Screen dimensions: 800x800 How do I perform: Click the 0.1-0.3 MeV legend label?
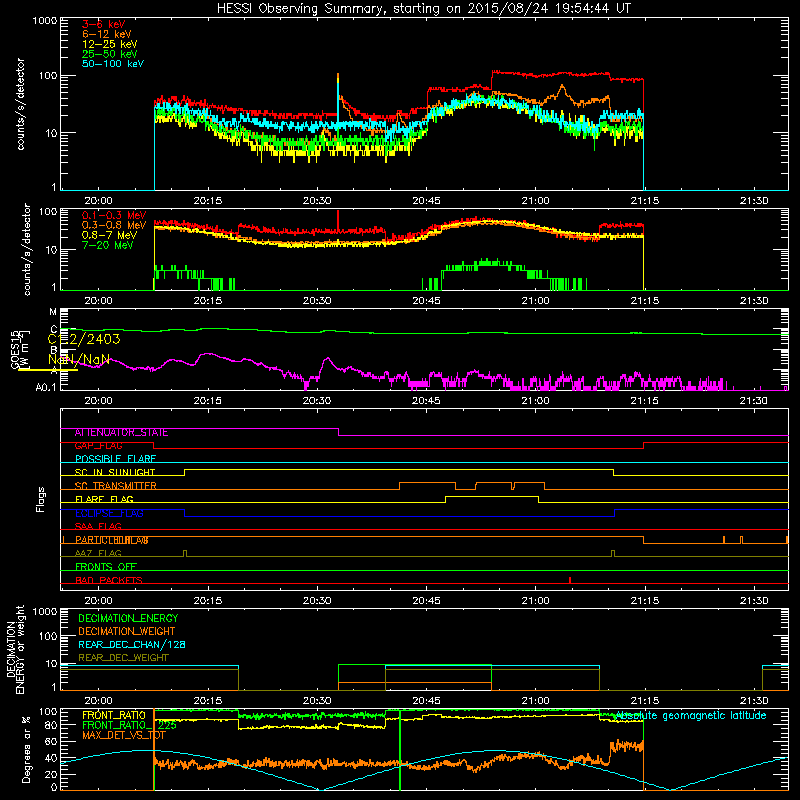click(x=114, y=215)
